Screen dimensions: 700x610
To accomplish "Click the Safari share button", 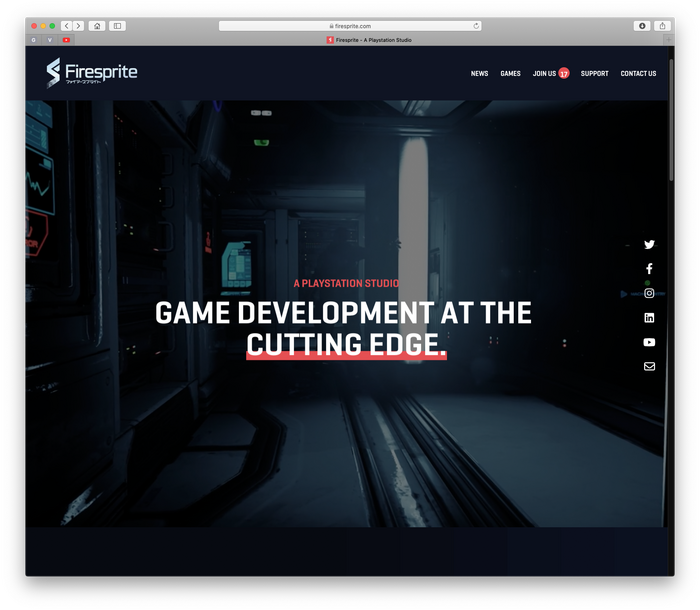I will point(662,26).
